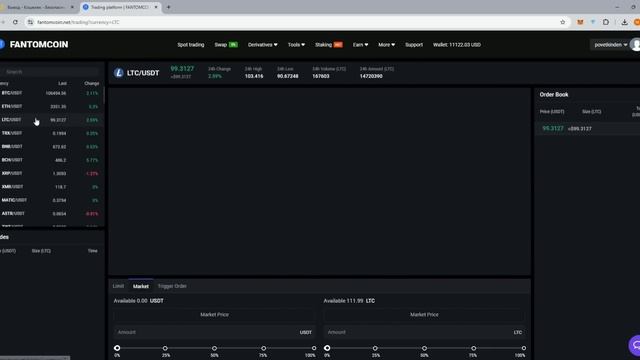Select the XMR/USDT pair row
This screenshot has height=360, width=640.
(51, 187)
